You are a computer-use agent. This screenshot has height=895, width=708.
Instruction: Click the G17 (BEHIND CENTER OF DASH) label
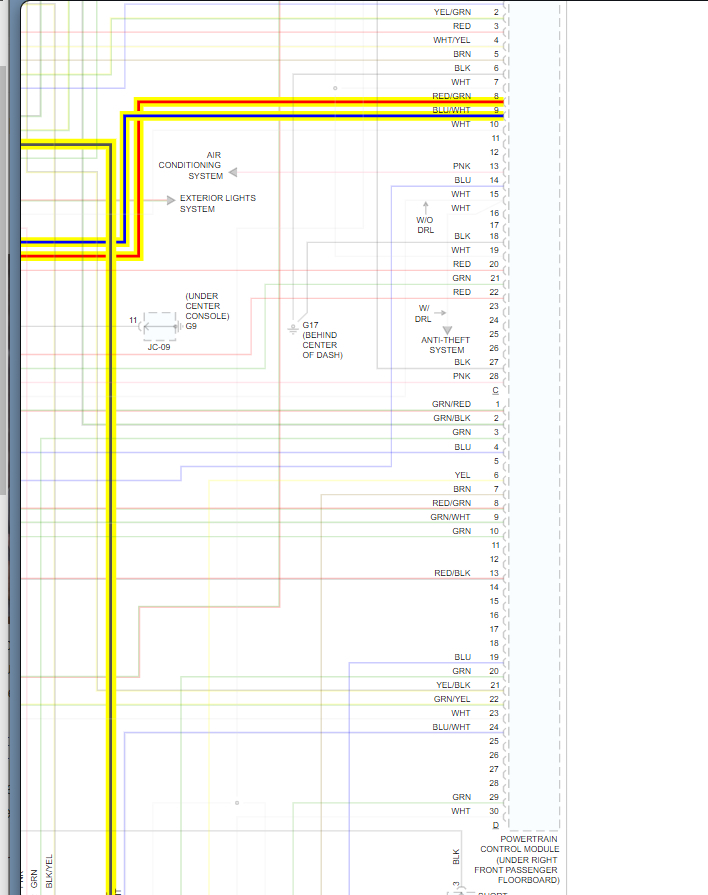pos(322,340)
